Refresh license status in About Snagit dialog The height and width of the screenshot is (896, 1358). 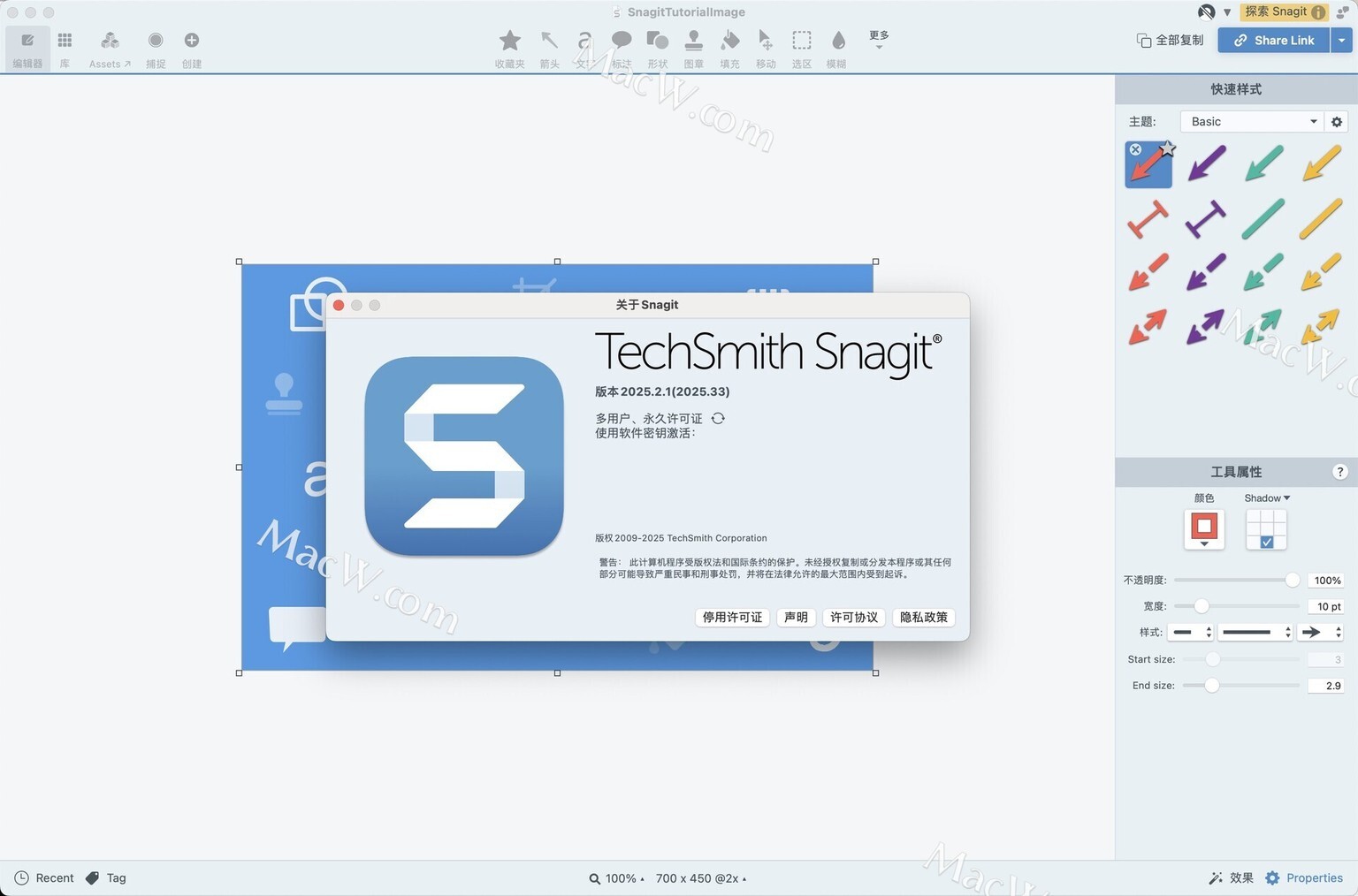(x=718, y=418)
